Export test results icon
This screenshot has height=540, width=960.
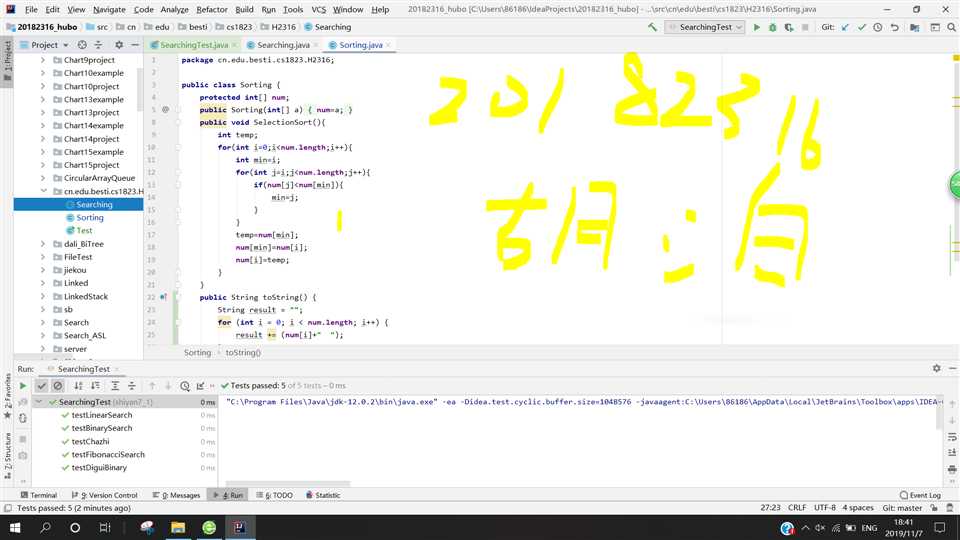[201, 386]
